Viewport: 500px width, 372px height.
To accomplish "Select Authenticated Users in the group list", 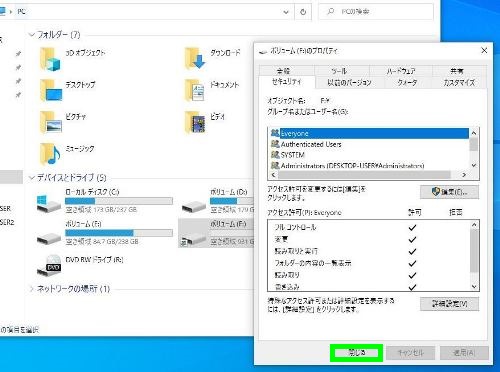I will pyautogui.click(x=369, y=144).
